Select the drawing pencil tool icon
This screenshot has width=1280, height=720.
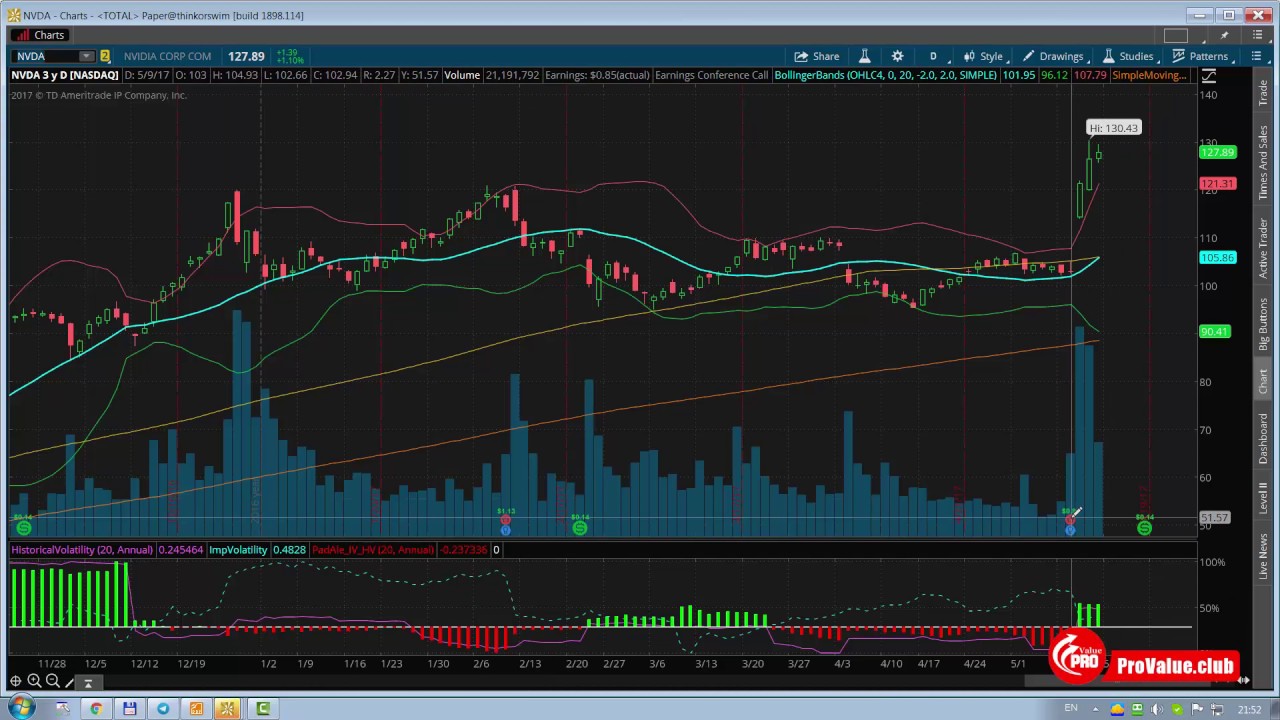click(x=68, y=681)
